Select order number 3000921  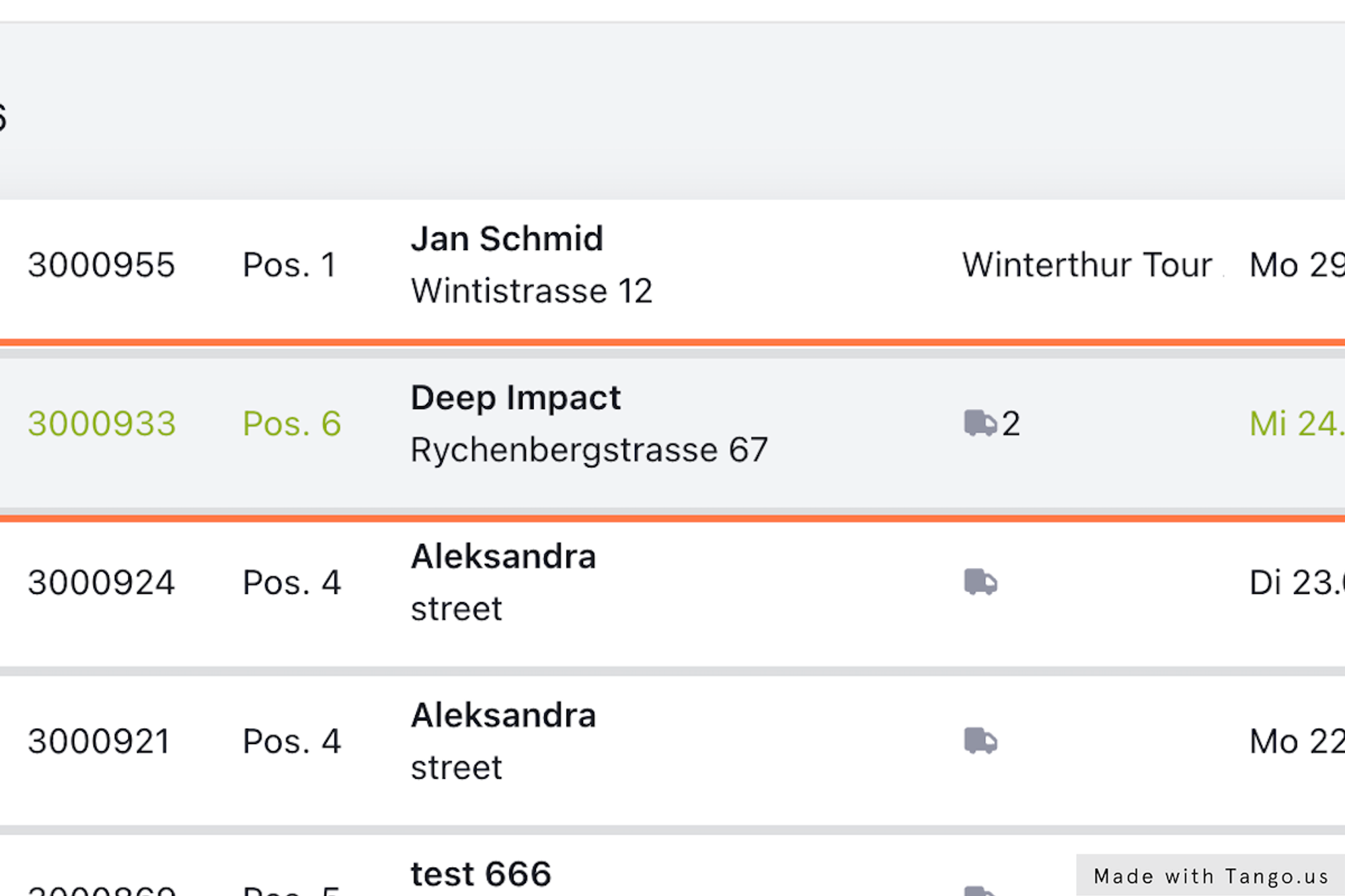(x=99, y=741)
